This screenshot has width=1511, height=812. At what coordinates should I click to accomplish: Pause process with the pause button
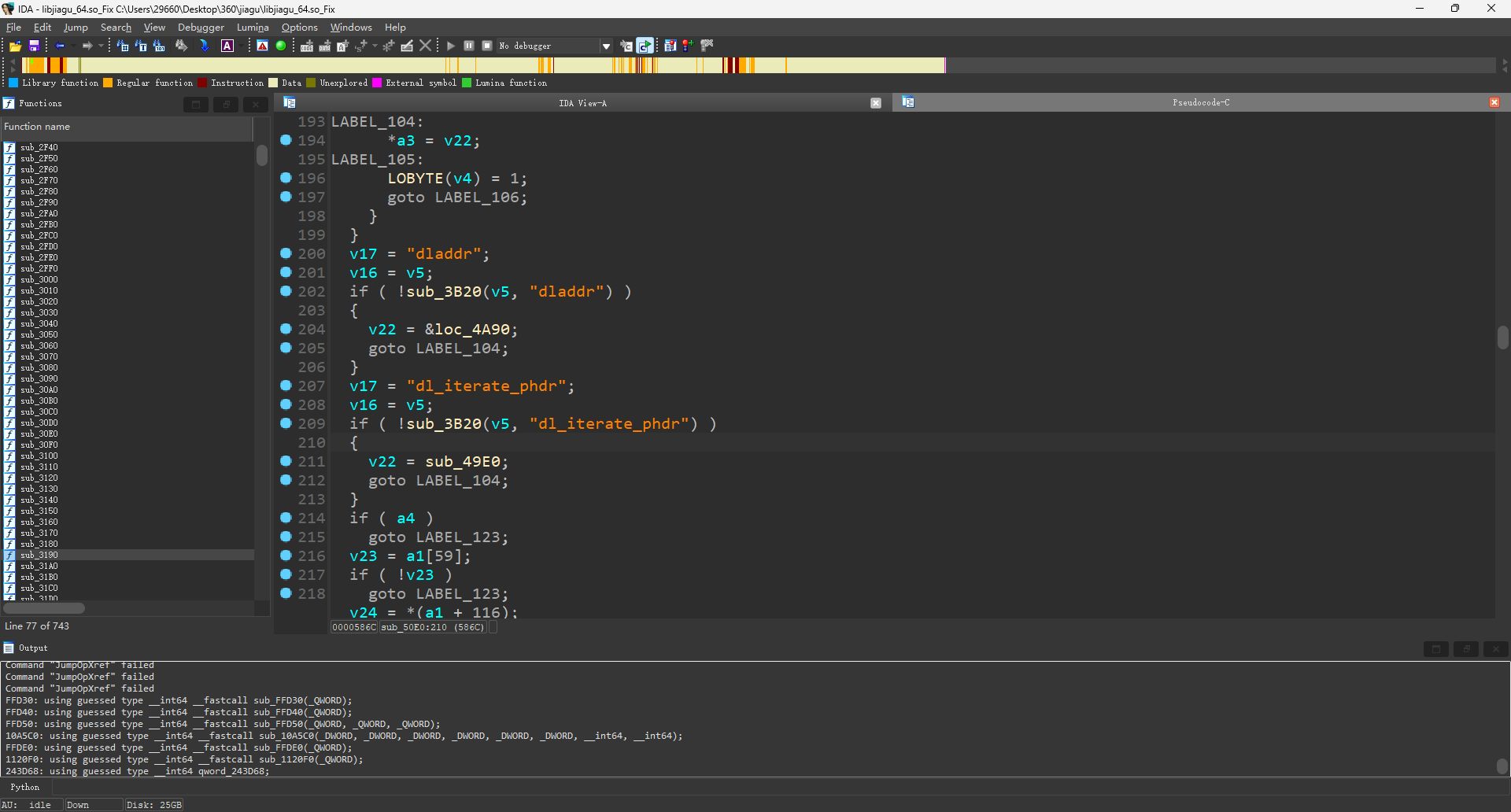coord(469,46)
